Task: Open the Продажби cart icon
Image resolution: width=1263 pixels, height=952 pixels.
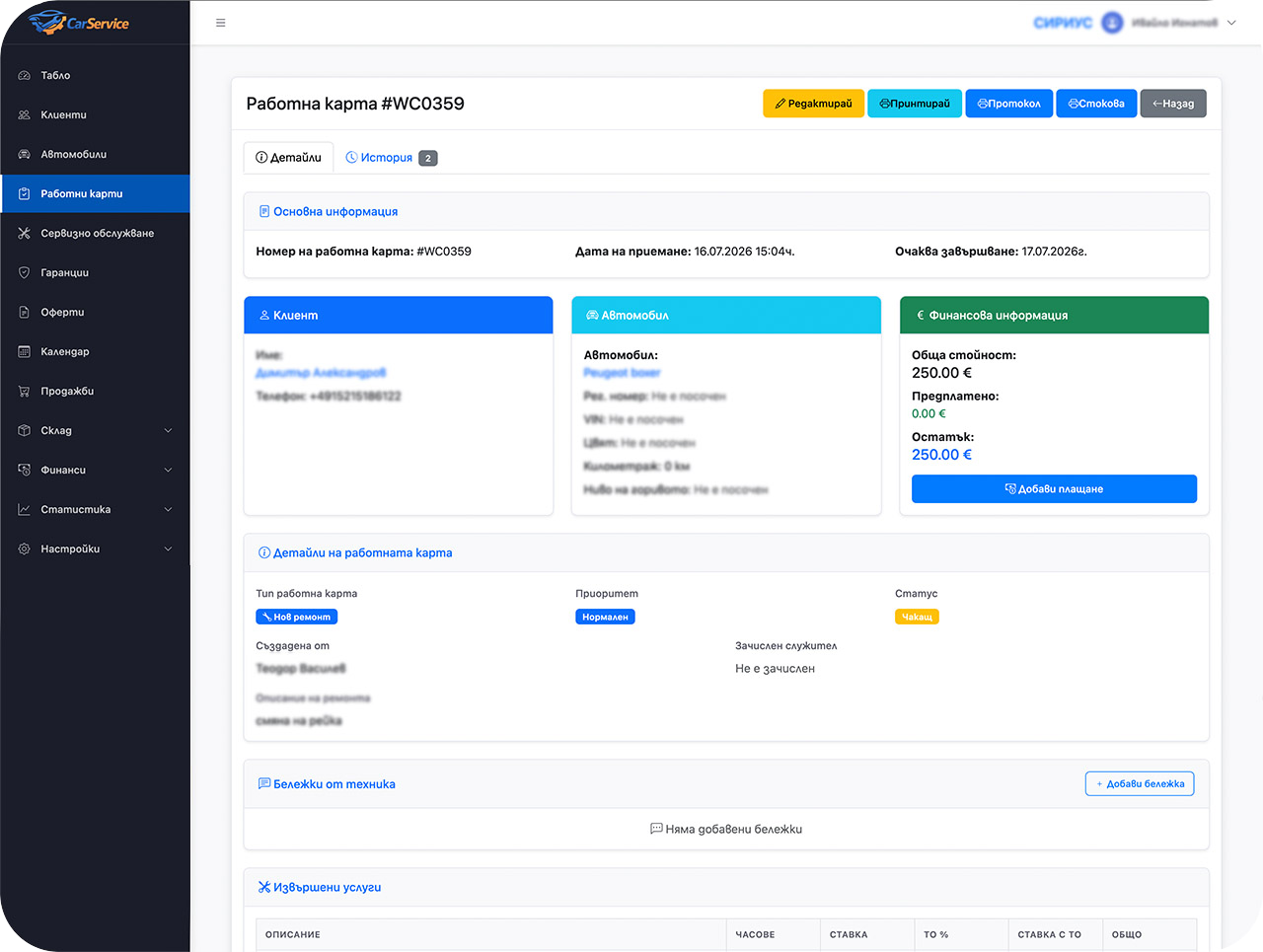Action: [x=25, y=391]
